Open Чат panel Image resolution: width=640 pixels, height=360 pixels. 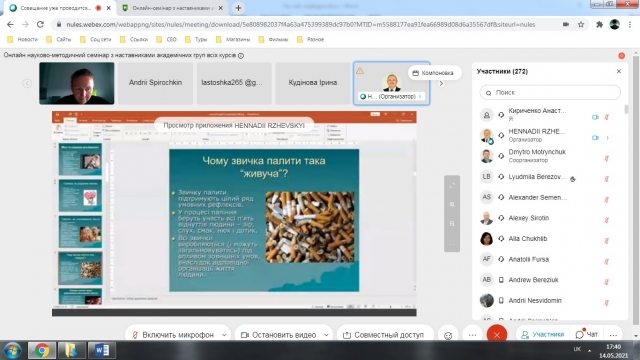coord(587,335)
